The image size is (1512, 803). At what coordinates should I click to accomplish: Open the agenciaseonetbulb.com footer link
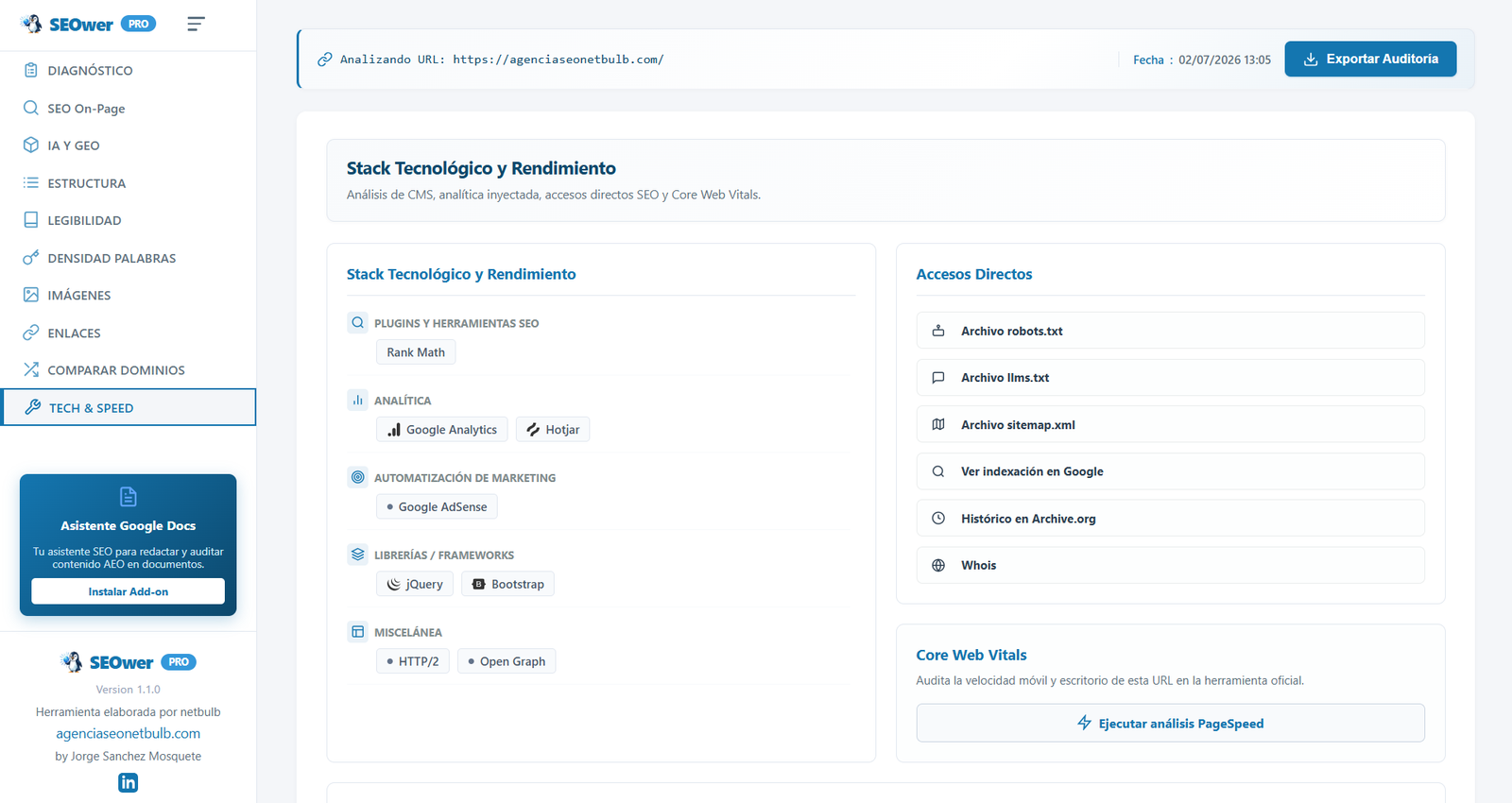click(x=129, y=733)
